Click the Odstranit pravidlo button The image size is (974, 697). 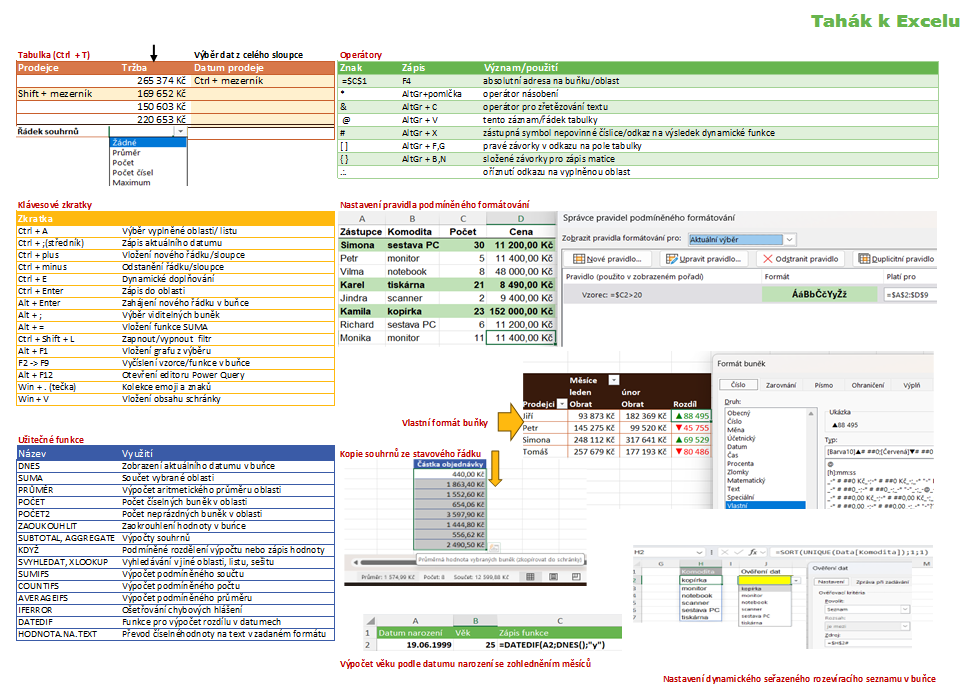coord(800,258)
